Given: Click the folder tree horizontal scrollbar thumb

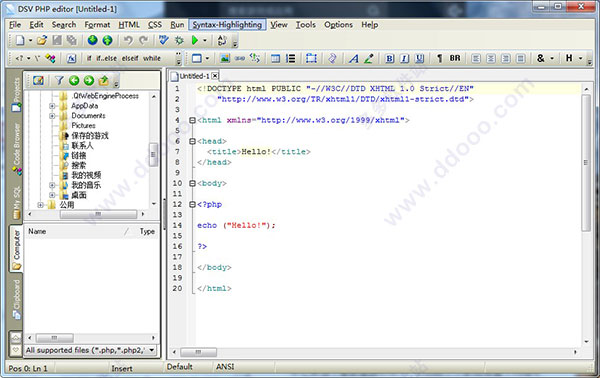Looking at the screenshot, I should point(98,214).
